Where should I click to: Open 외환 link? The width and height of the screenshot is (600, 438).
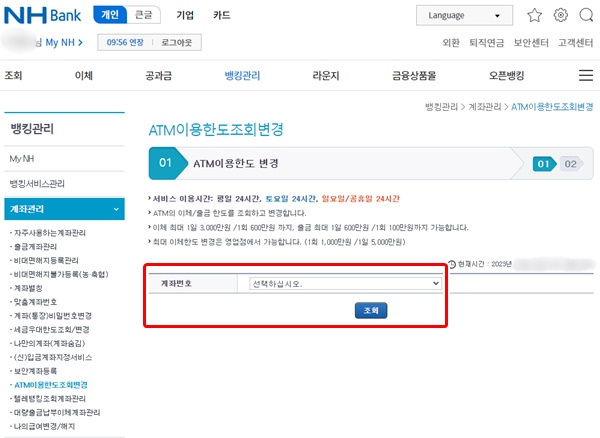coord(451,42)
